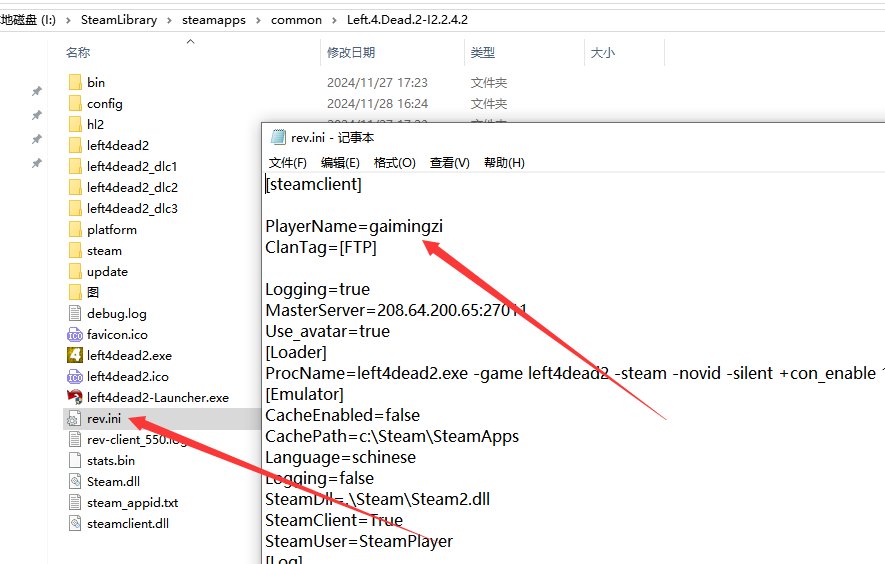
Task: Click the left4dead2-Launcher.exe icon
Action: coord(74,397)
